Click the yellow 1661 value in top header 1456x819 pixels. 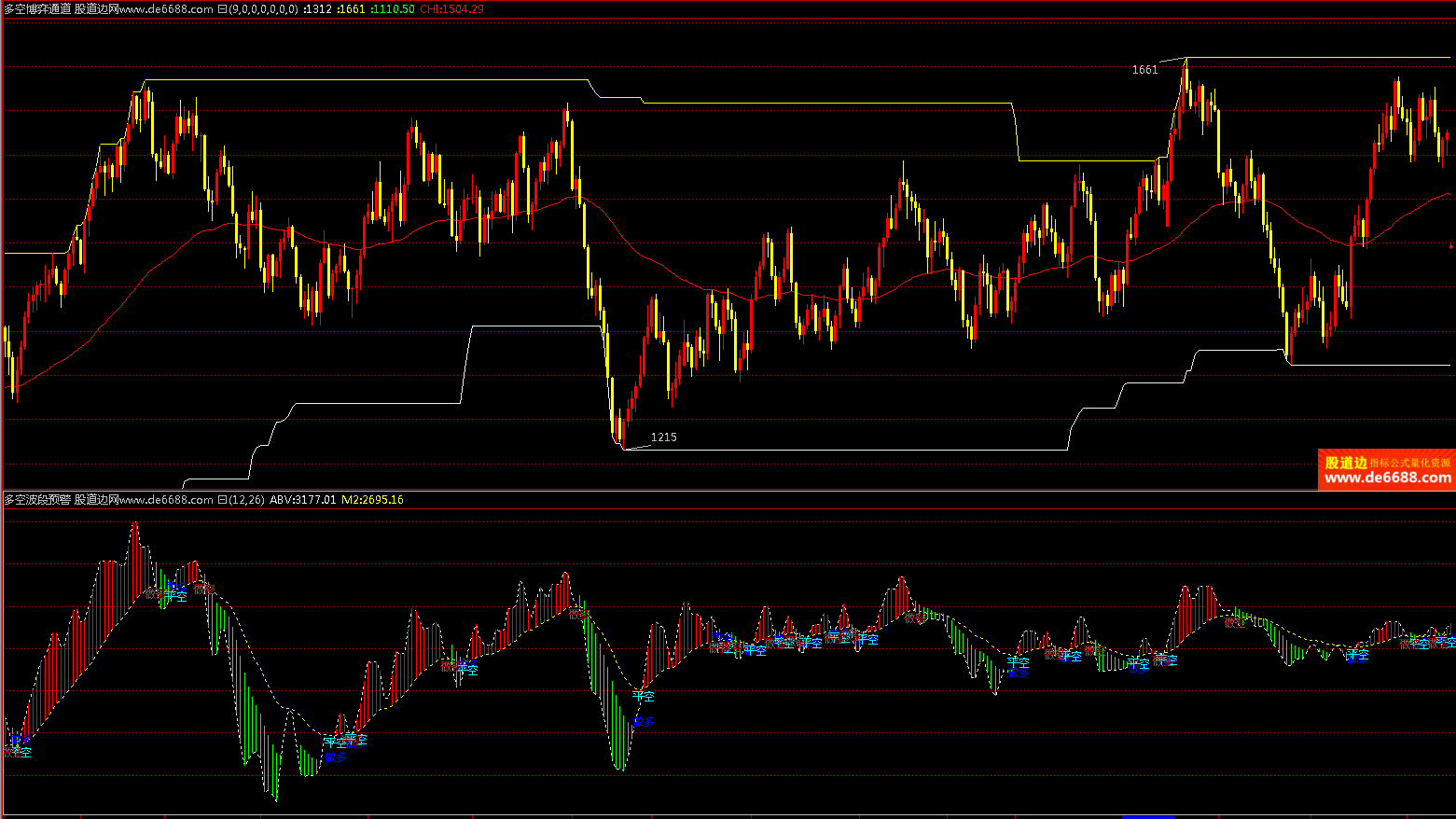[352, 8]
